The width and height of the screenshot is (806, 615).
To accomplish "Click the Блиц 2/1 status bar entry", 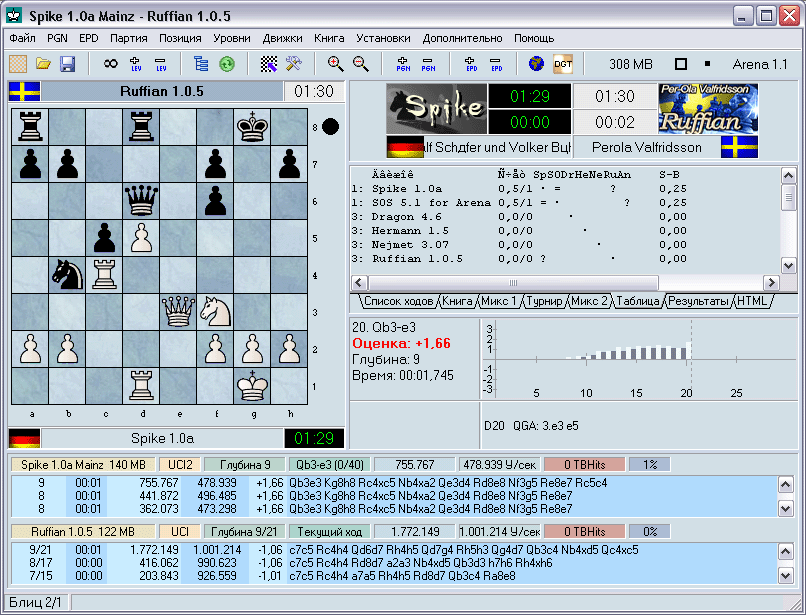I will tap(36, 602).
